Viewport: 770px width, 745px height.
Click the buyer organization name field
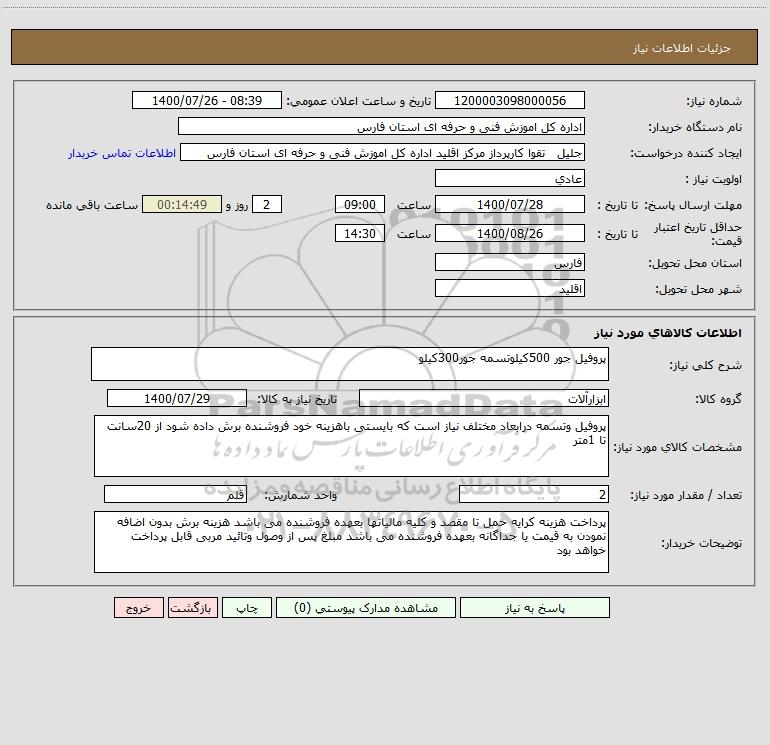click(x=381, y=126)
